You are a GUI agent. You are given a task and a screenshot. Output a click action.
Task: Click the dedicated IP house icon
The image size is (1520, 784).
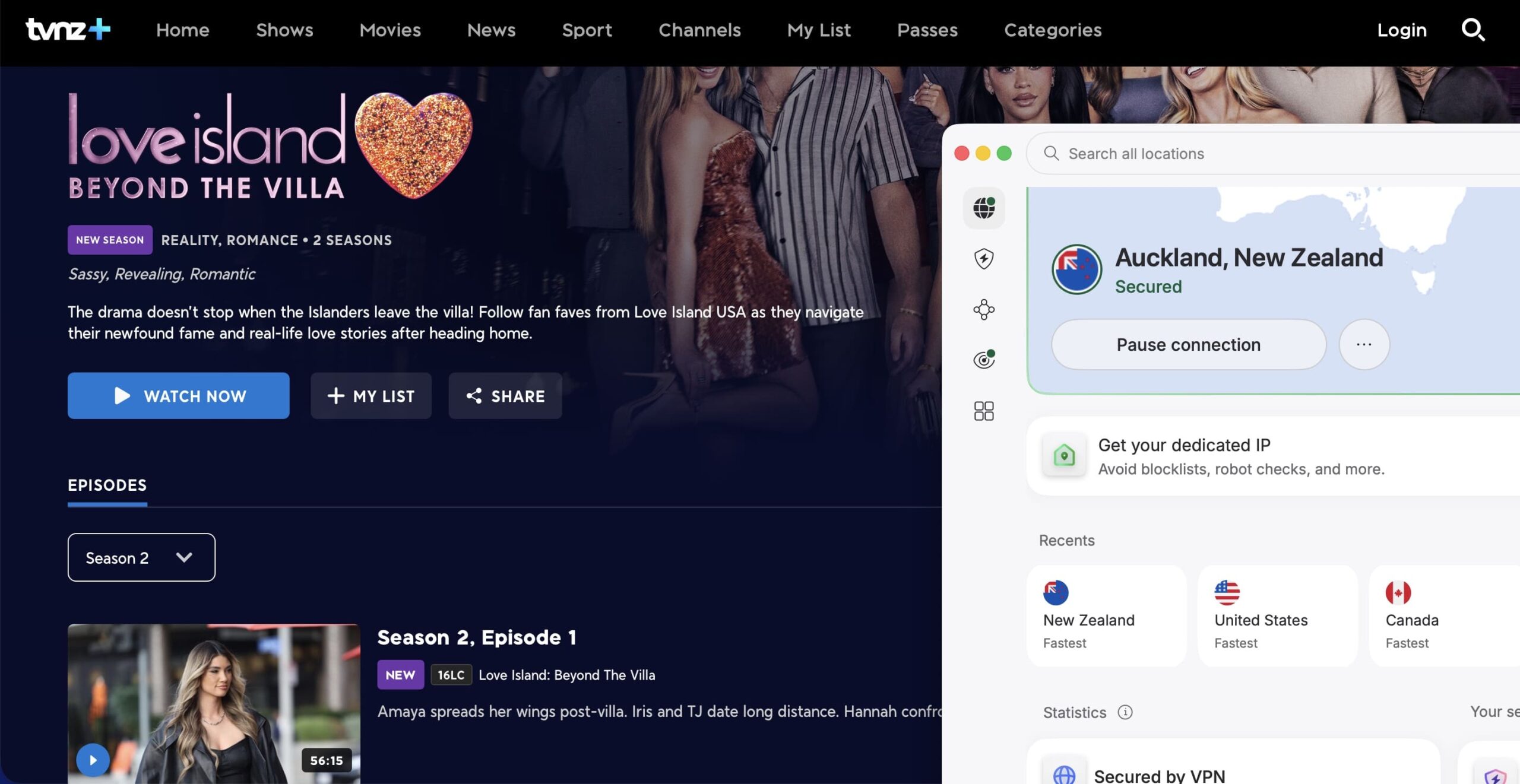click(1064, 456)
